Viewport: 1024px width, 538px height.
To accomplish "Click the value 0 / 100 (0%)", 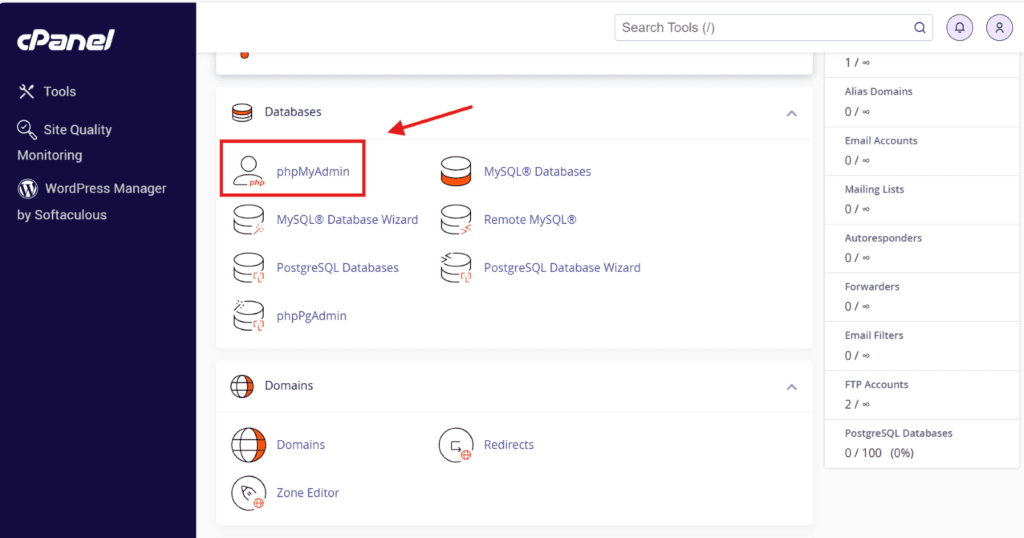I will coord(879,453).
